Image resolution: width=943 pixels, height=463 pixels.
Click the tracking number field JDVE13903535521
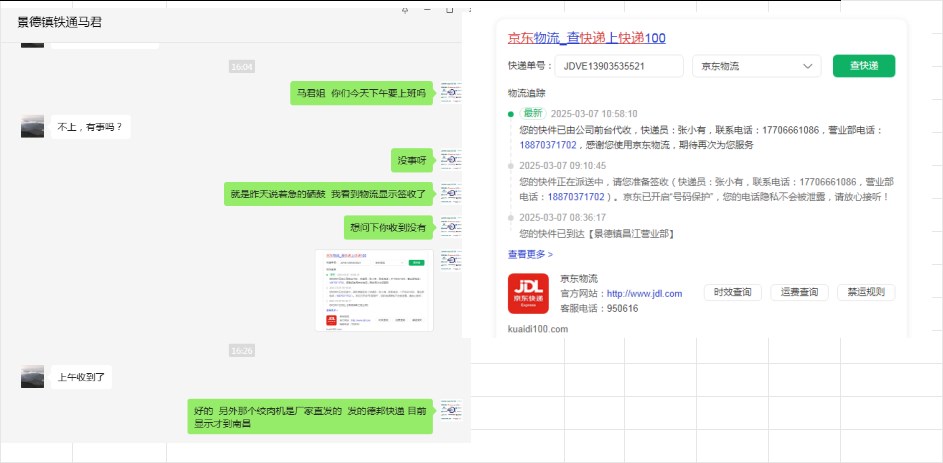click(x=619, y=66)
